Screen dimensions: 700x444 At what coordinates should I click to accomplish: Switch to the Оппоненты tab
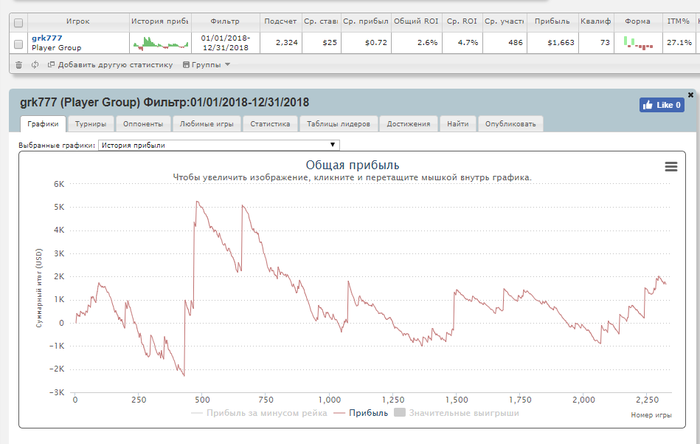tap(143, 124)
